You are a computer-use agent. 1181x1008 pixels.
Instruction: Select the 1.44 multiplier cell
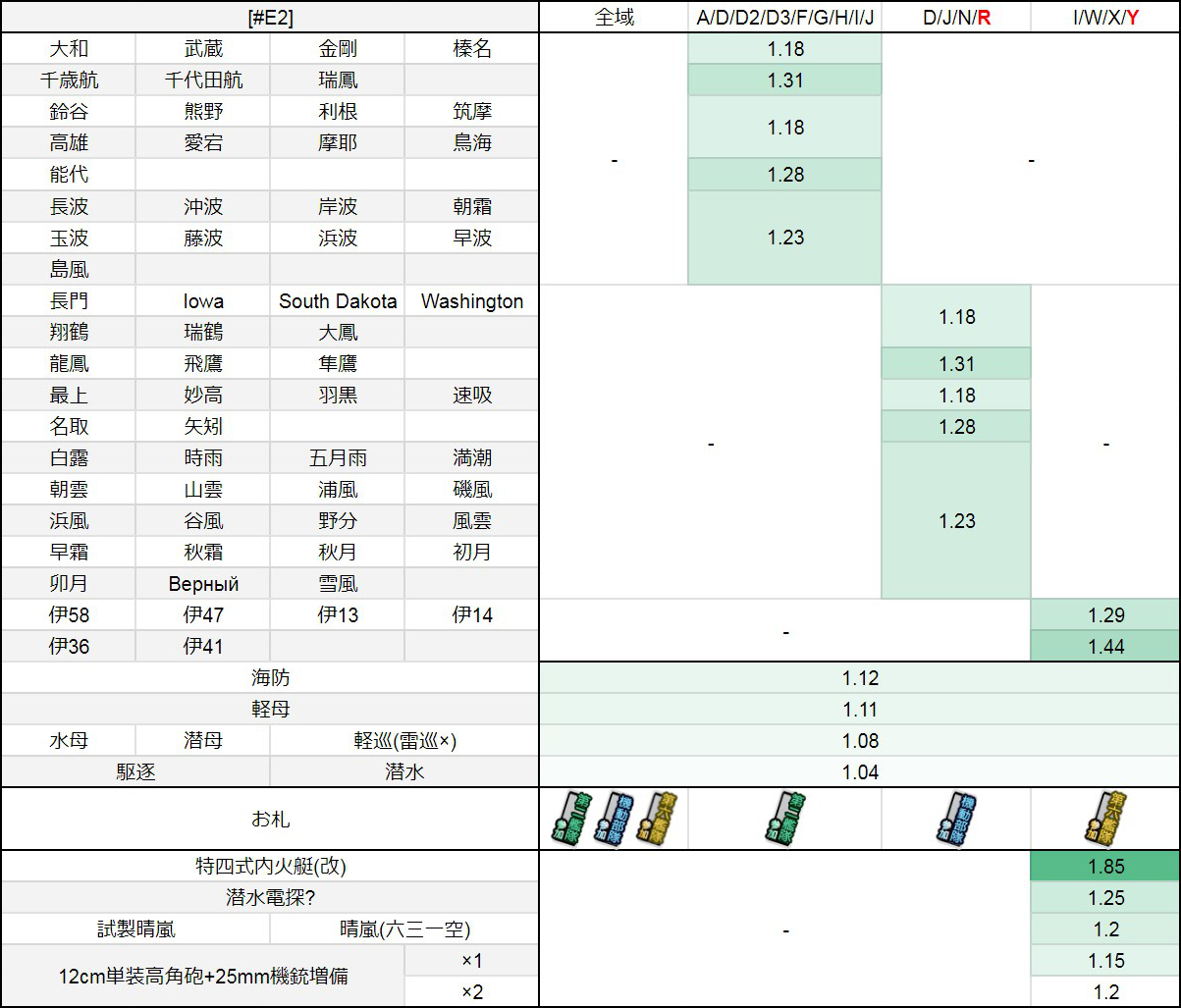(1105, 647)
